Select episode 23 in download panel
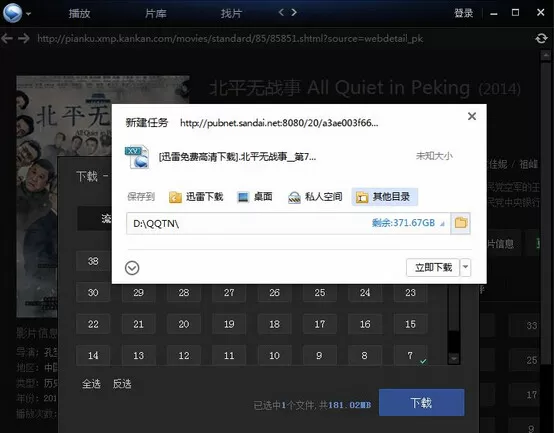This screenshot has height=433, width=554. (x=410, y=293)
